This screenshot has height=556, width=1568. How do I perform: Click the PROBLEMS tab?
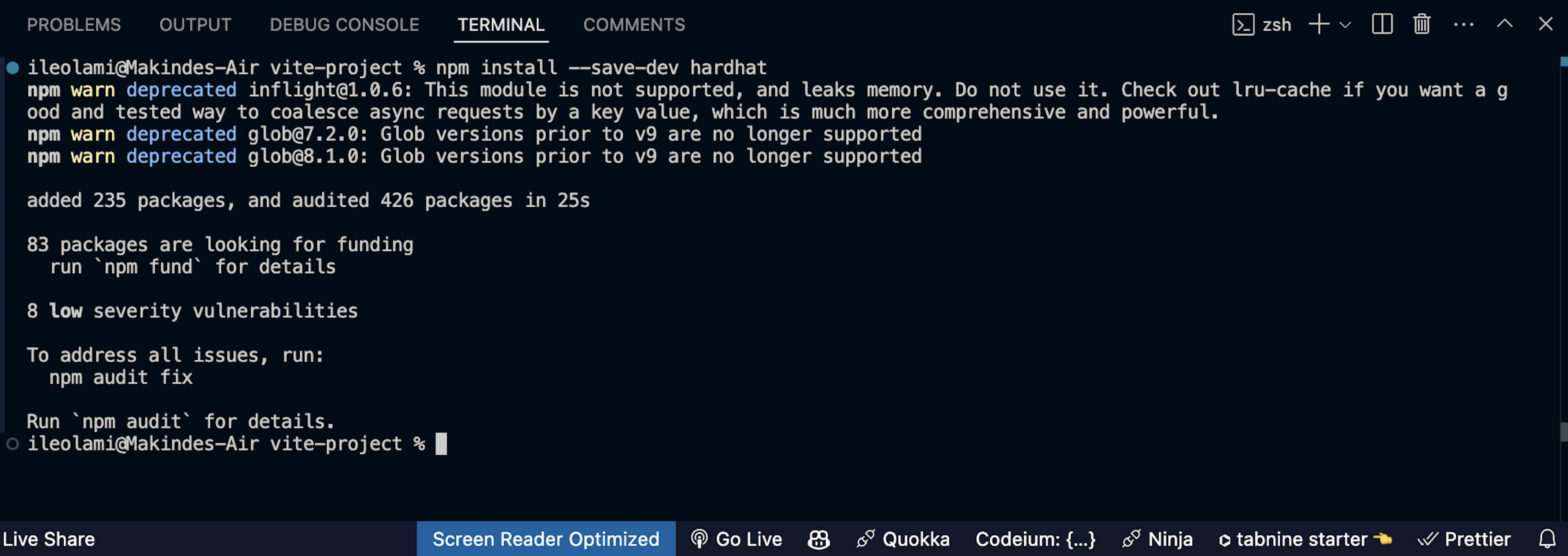click(x=73, y=24)
